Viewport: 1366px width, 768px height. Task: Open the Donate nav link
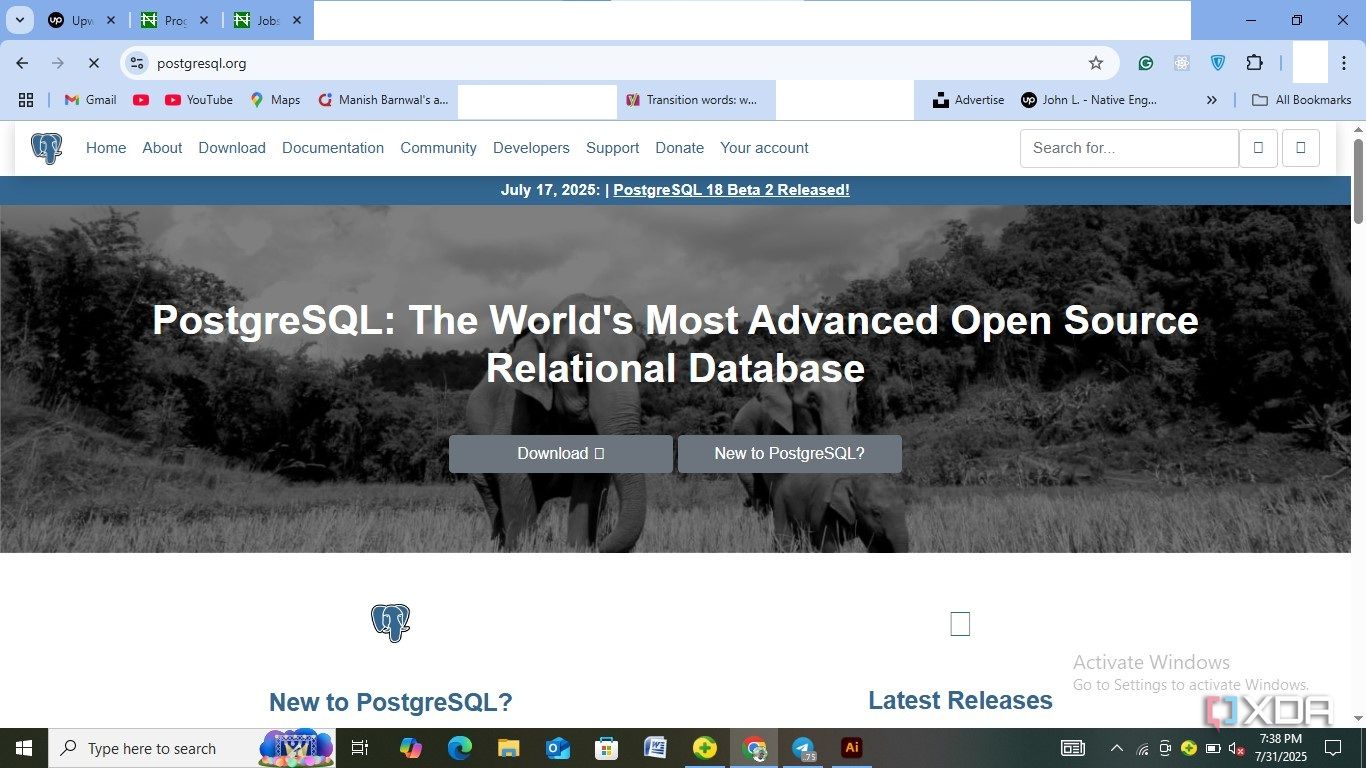tap(680, 148)
